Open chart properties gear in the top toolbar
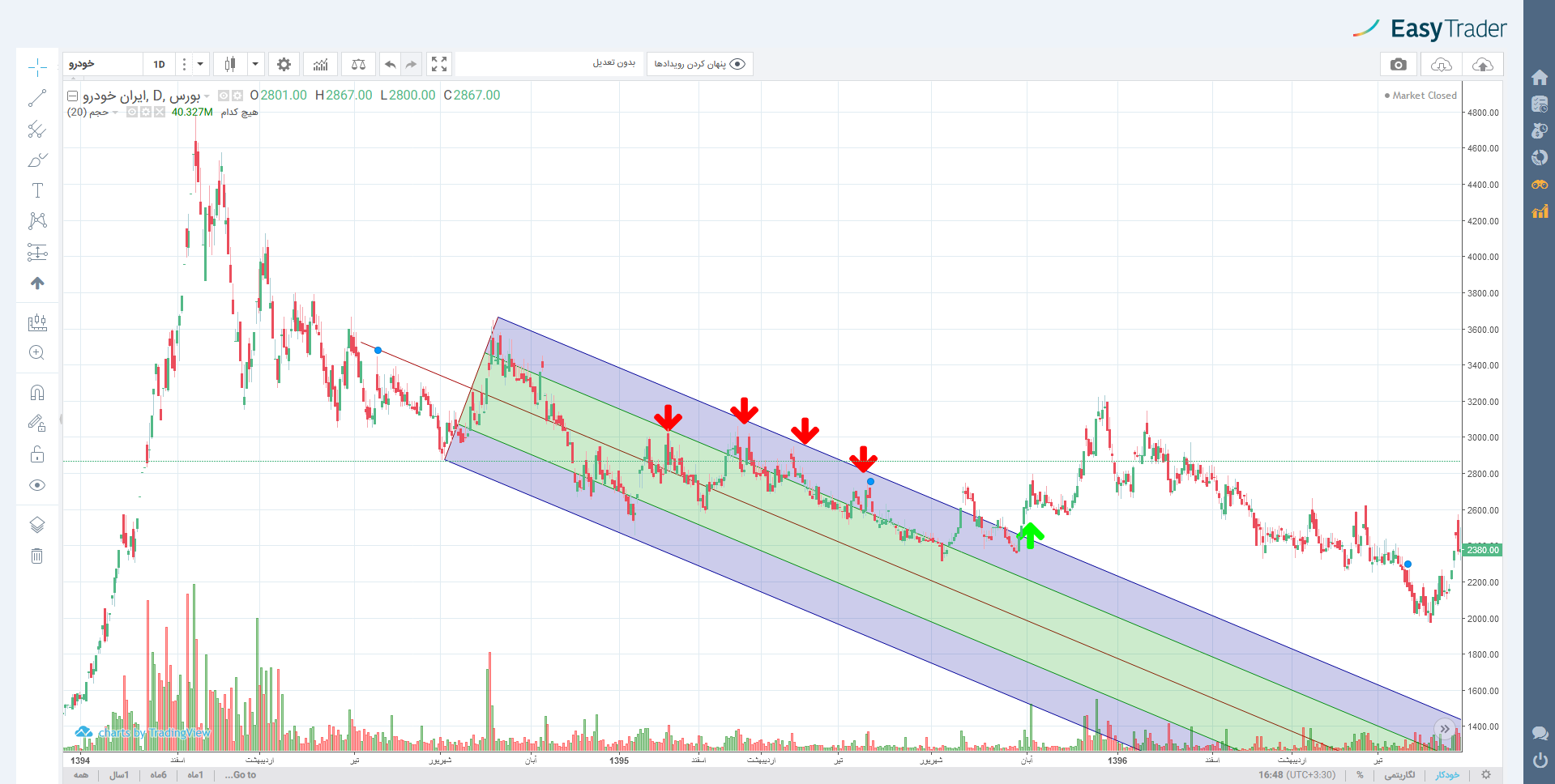This screenshot has height=784, width=1555. point(284,64)
